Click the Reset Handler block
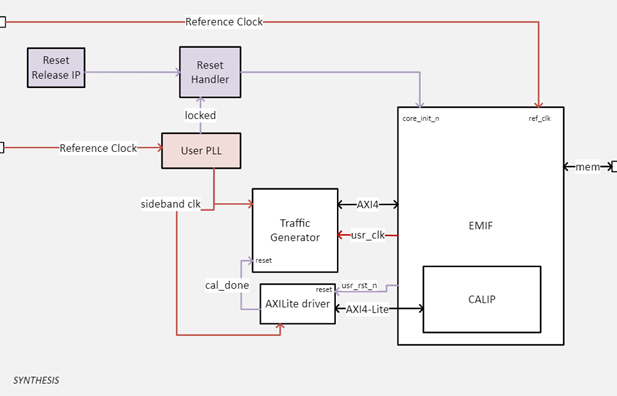Viewport: 617px width, 396px height. click(210, 72)
